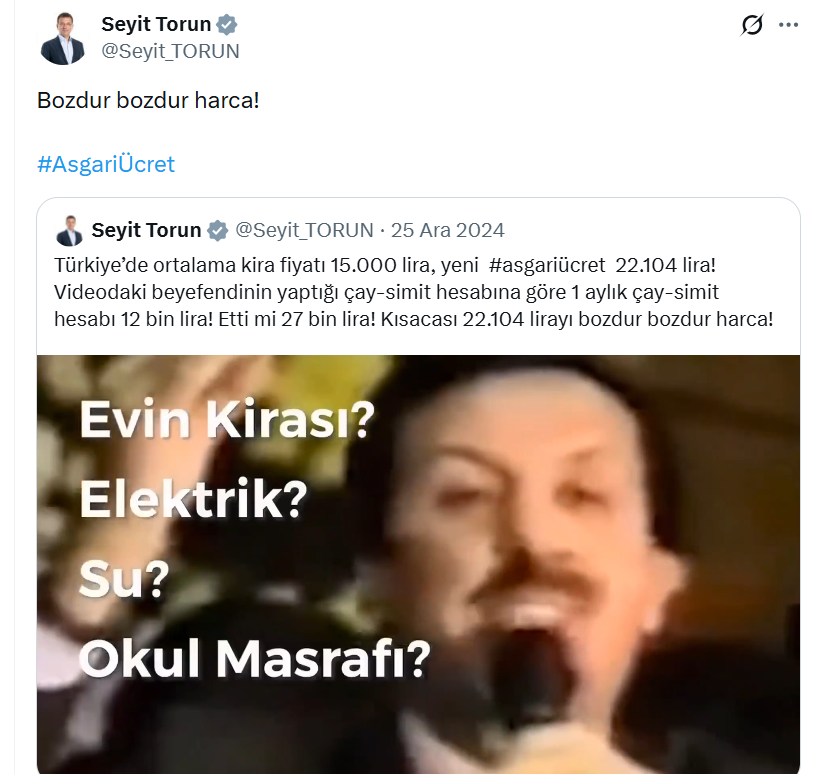This screenshot has height=774, width=815.
Task: Open quoted tweet body text about kira fiyatı
Action: pos(414,293)
